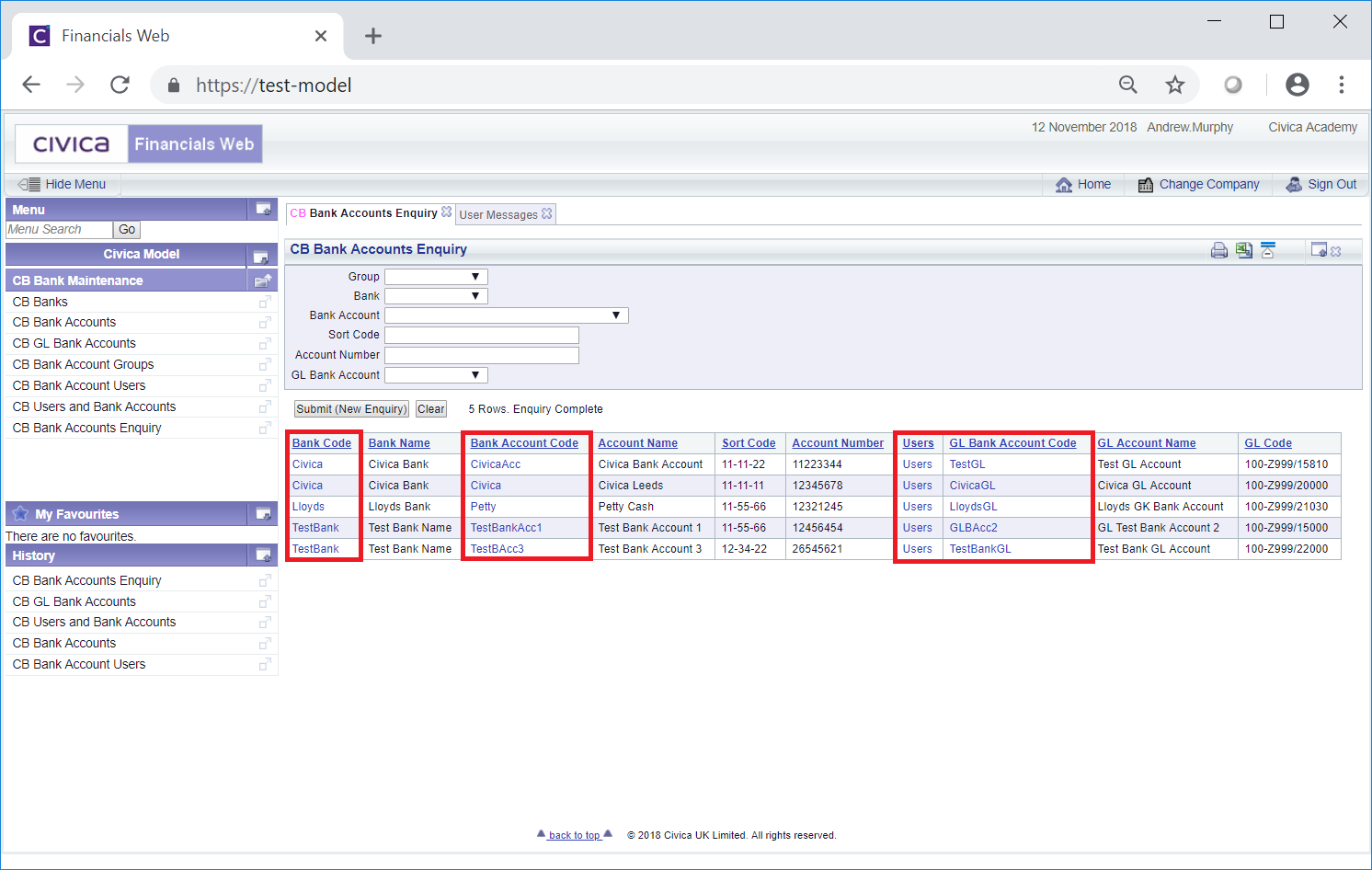Image resolution: width=1372 pixels, height=870 pixels.
Task: Open CB Bank Account Users from History
Action: pyautogui.click(x=79, y=664)
